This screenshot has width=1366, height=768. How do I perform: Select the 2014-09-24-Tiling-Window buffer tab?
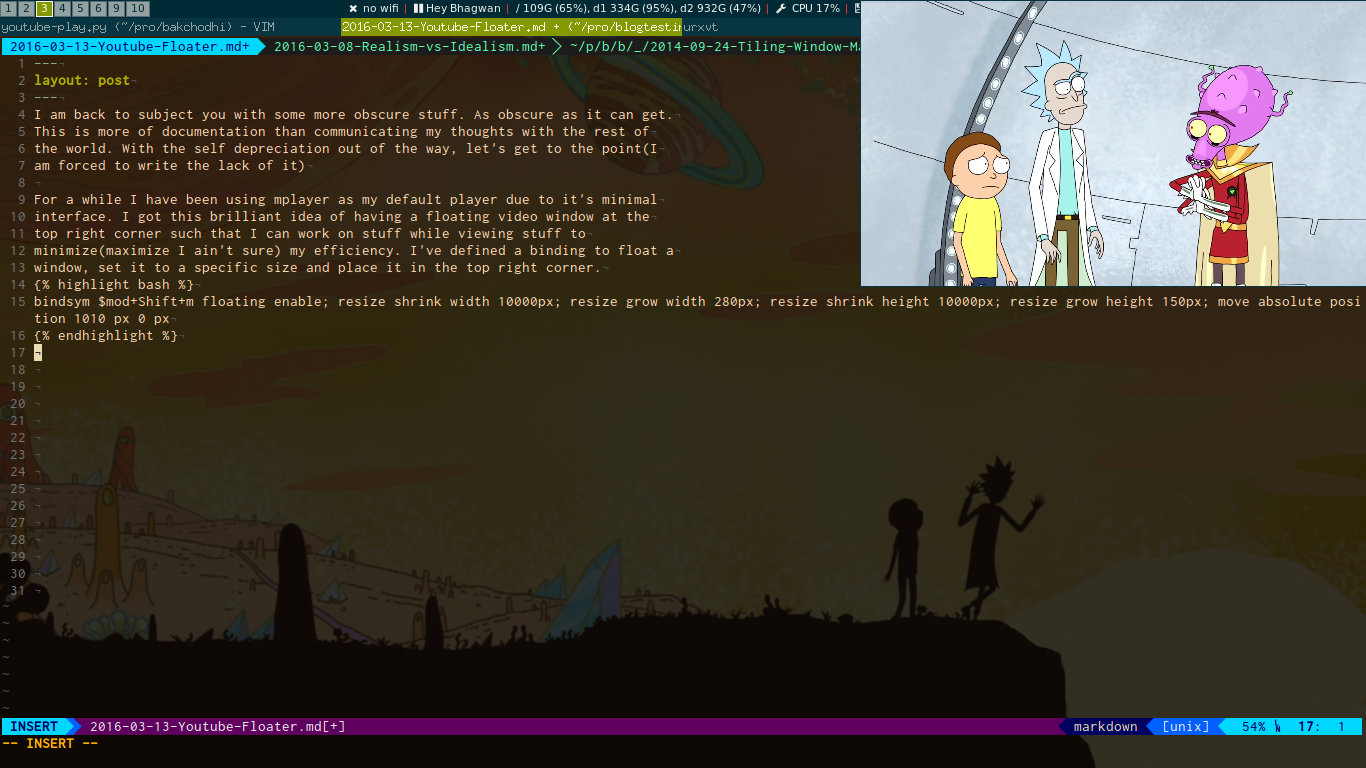coord(715,46)
